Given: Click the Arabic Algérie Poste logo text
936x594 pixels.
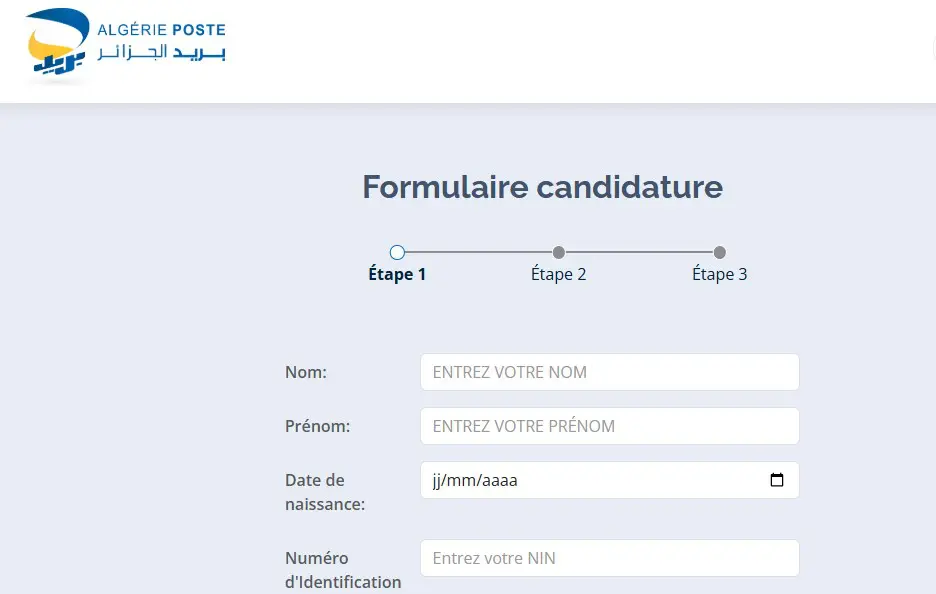Looking at the screenshot, I should coord(161,53).
